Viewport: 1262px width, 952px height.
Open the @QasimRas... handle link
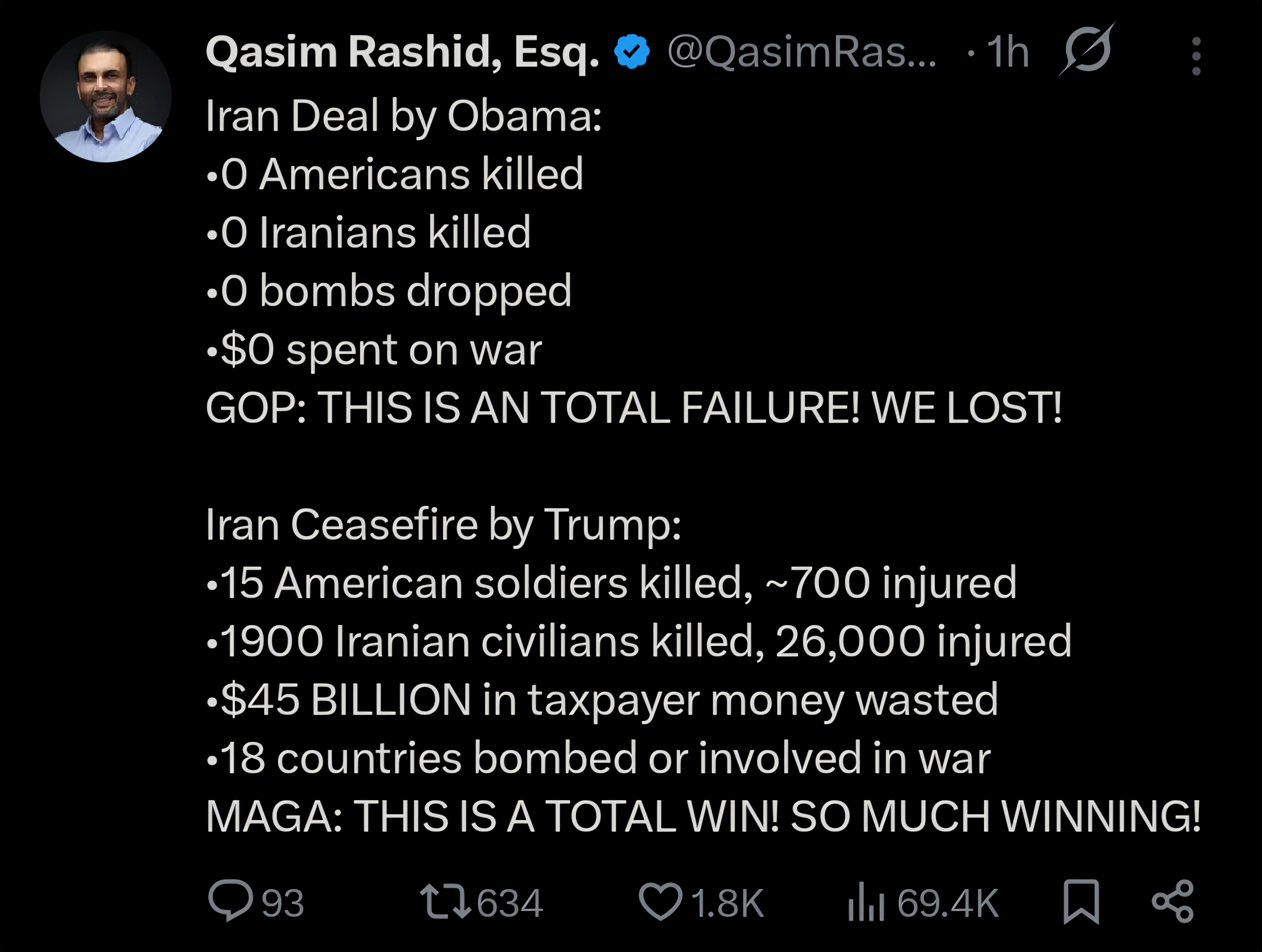801,53
